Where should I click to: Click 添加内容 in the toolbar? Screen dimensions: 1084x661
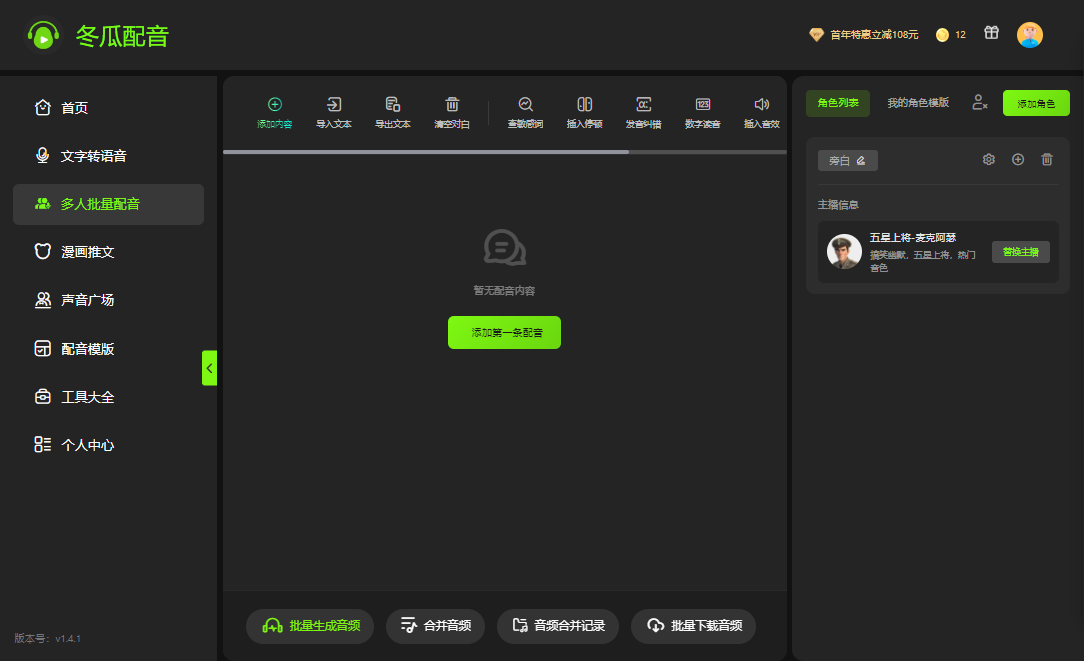coord(274,113)
